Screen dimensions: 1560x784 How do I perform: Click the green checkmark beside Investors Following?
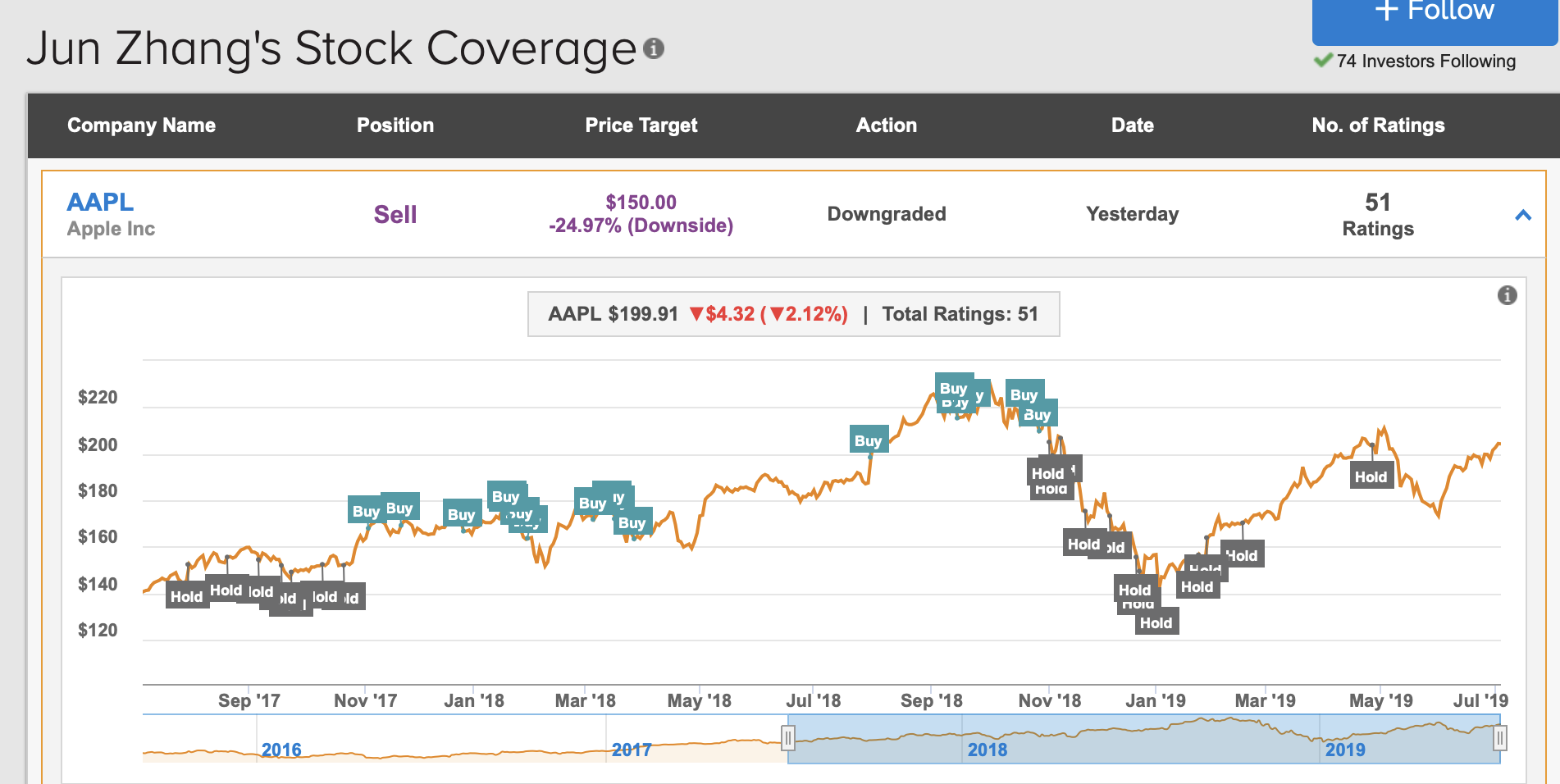point(1323,60)
